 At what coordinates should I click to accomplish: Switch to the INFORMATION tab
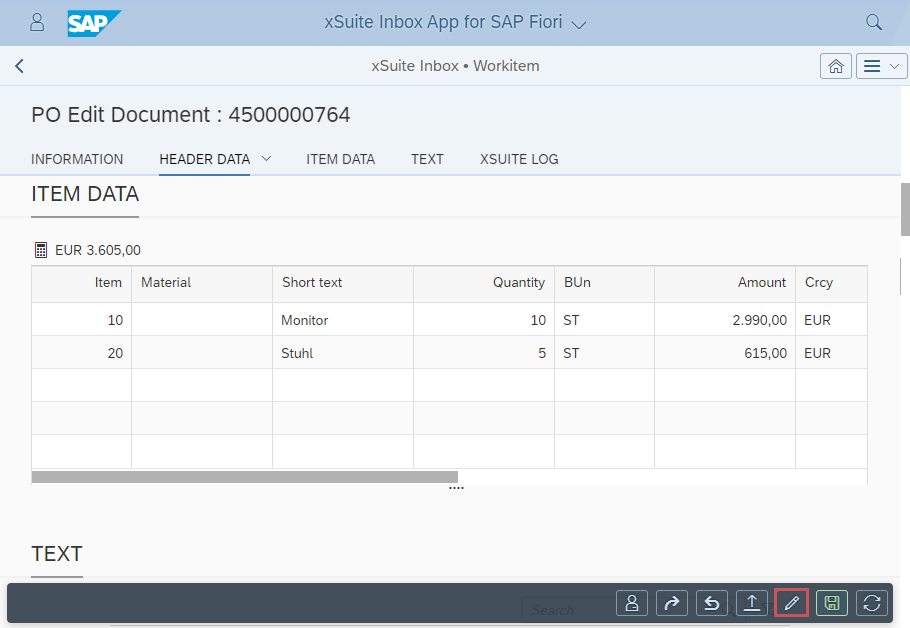pos(77,159)
